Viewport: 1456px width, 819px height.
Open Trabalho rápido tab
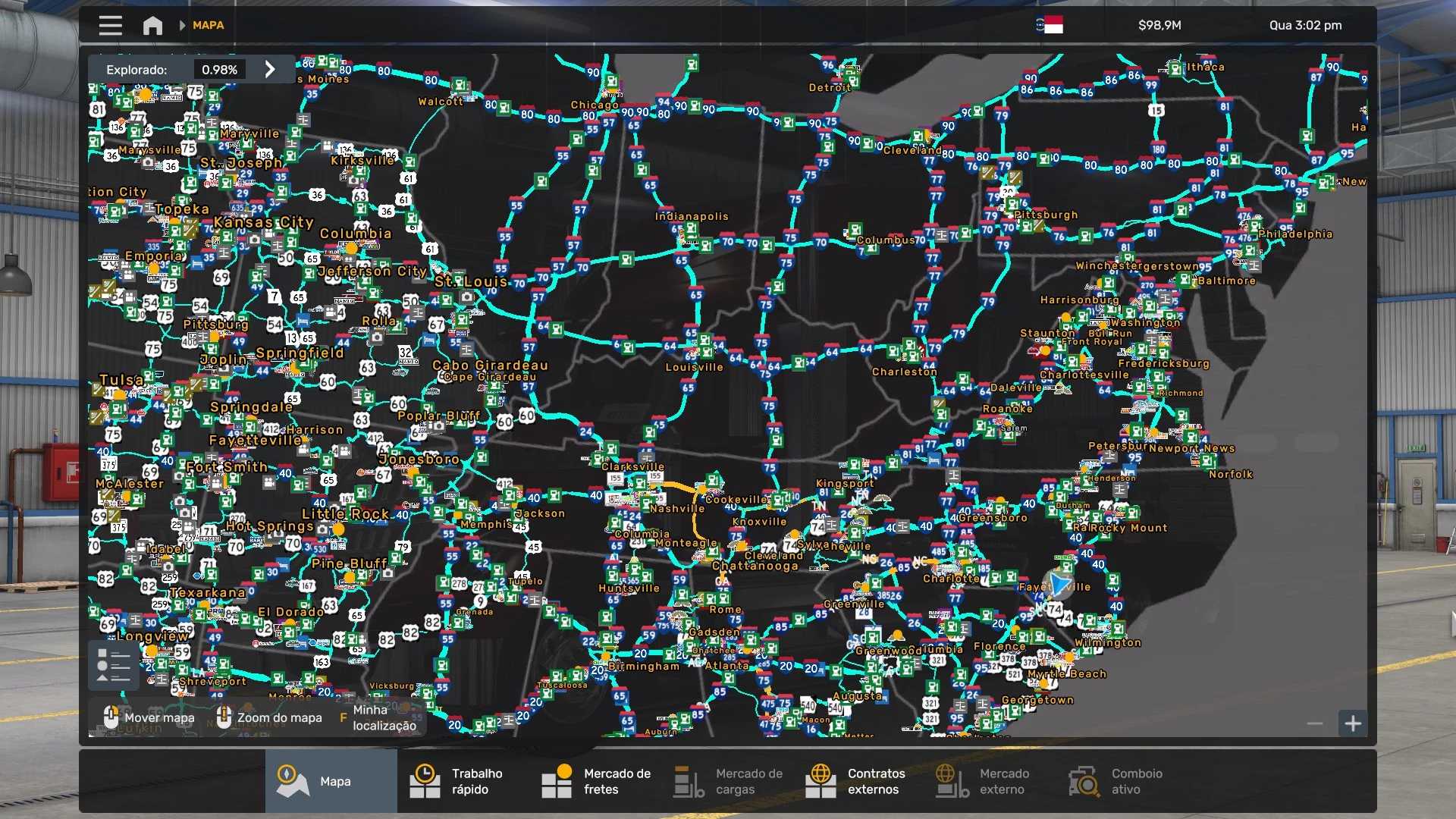463,781
